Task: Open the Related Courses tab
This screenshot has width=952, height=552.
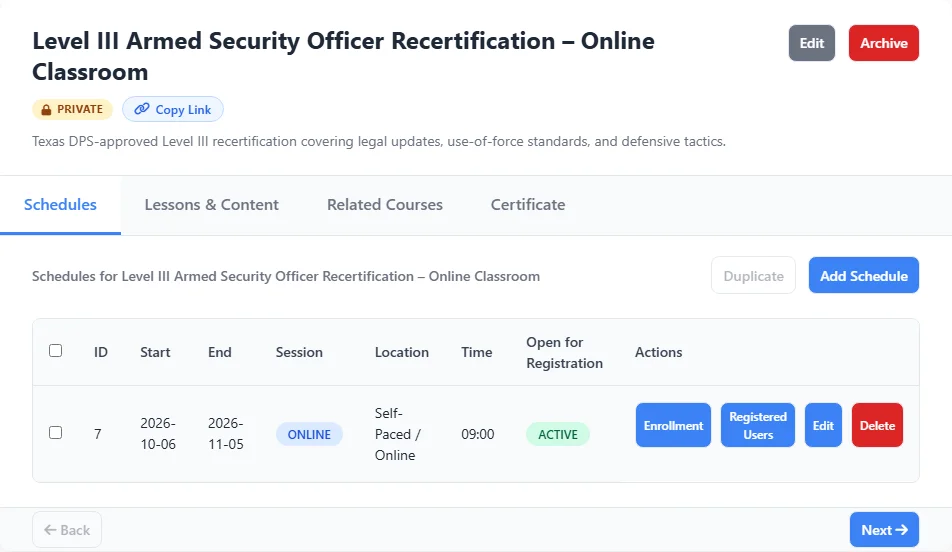Action: click(x=385, y=205)
